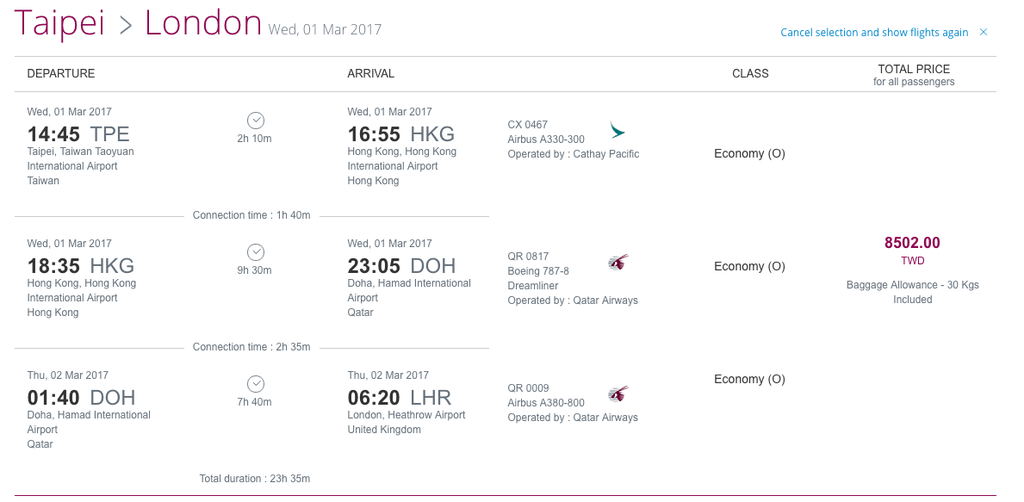This screenshot has width=1024, height=502.
Task: Click the Cathay Pacific airline logo
Action: (616, 131)
